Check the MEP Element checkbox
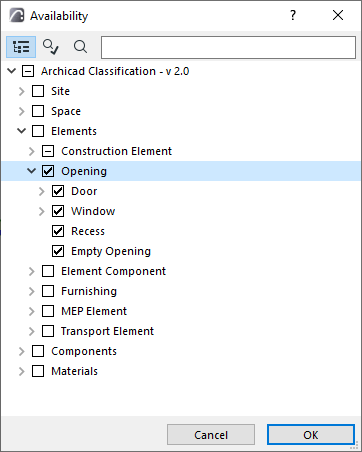The width and height of the screenshot is (362, 452). pyautogui.click(x=48, y=311)
